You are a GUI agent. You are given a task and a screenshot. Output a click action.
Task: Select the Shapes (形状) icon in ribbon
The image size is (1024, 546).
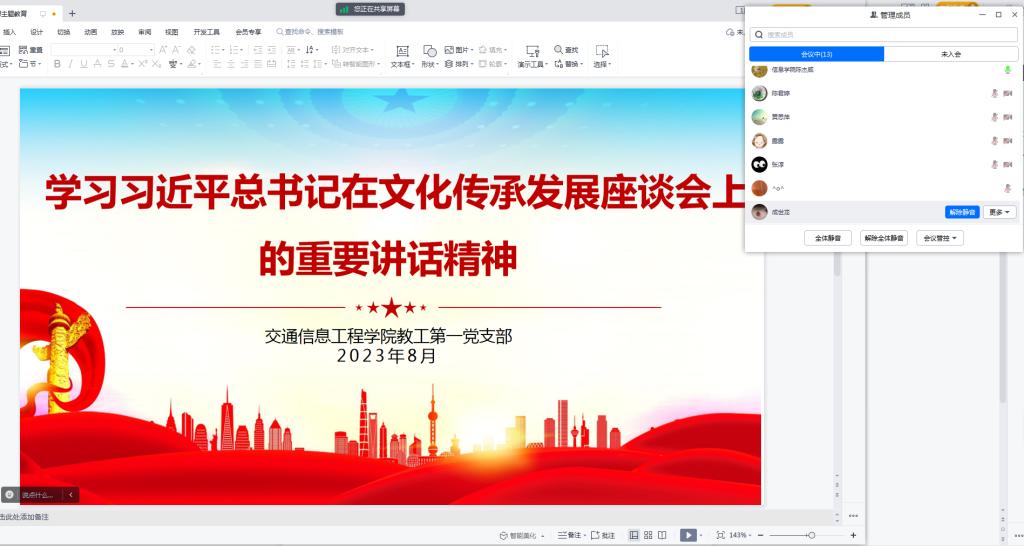point(429,51)
